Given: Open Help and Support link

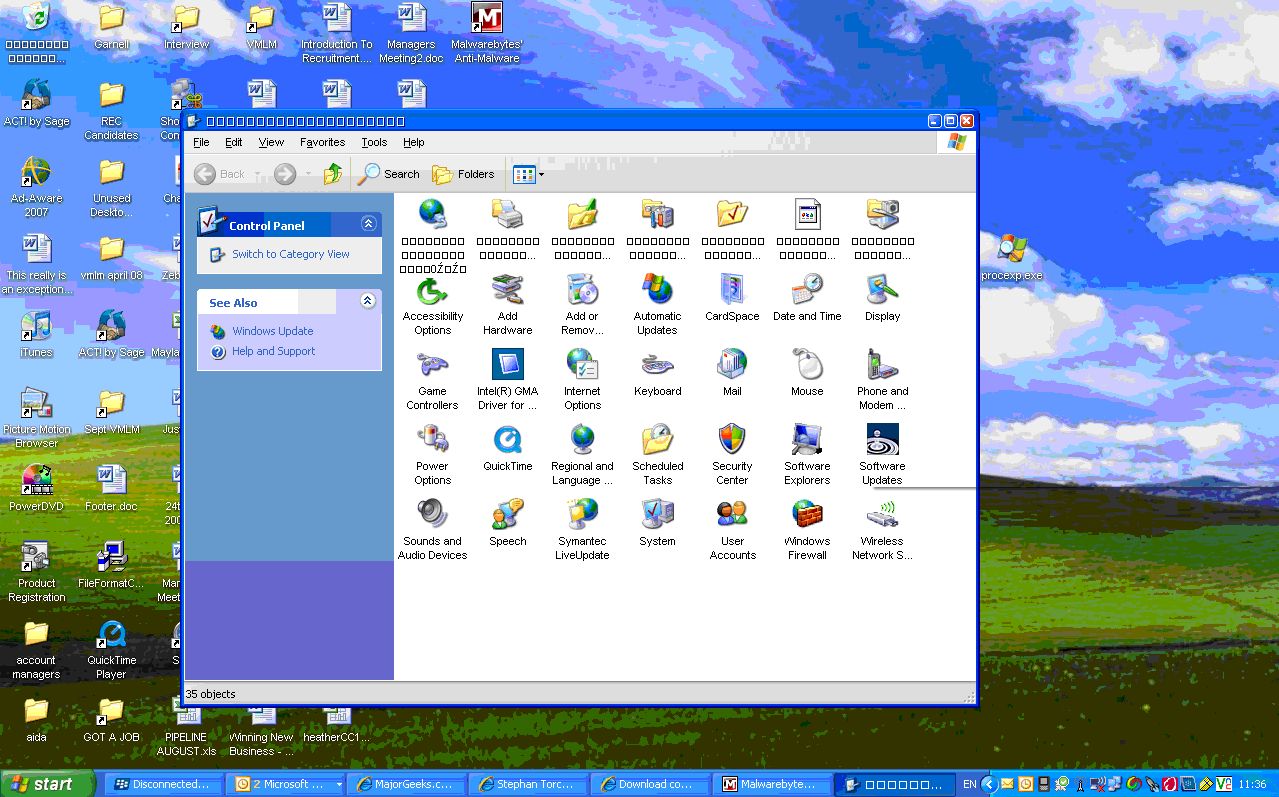Looking at the screenshot, I should click(x=273, y=351).
